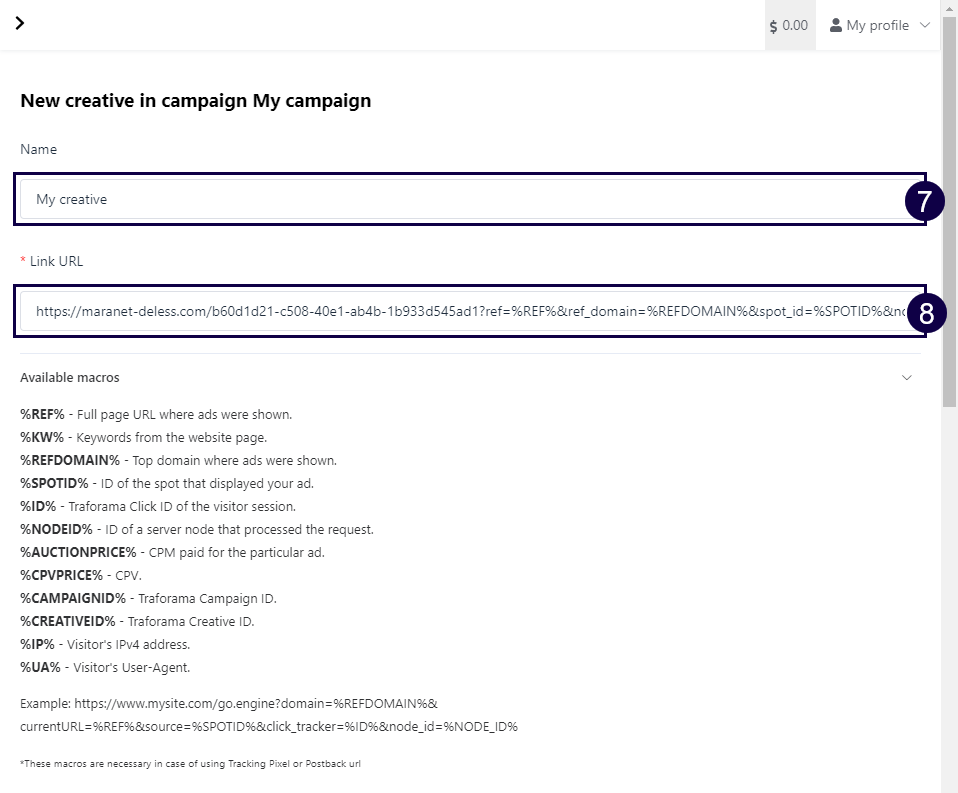Focus the Link URL input field
958x793 pixels.
tap(460, 311)
